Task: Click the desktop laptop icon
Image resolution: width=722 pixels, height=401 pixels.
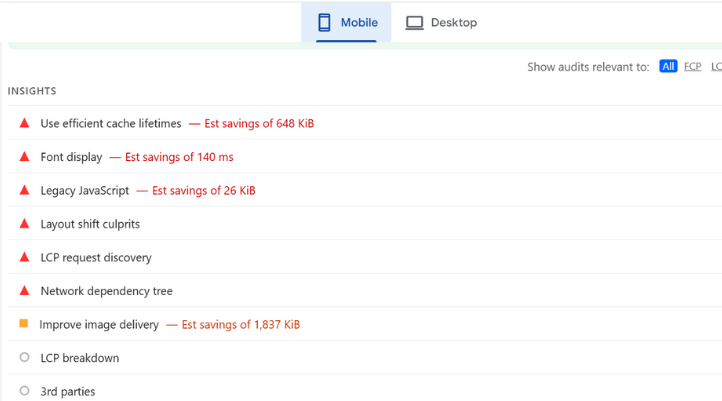Action: coord(414,22)
